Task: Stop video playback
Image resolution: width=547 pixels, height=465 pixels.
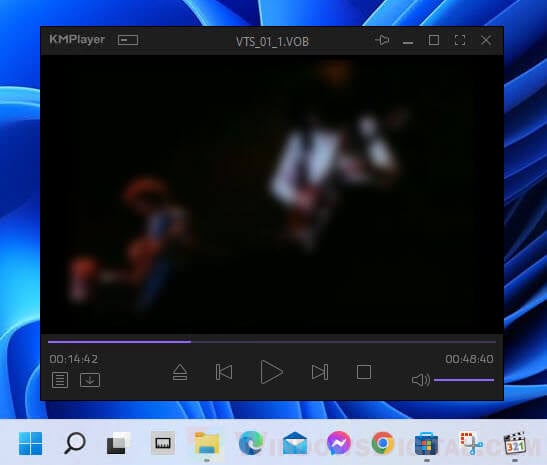Action: [x=364, y=372]
